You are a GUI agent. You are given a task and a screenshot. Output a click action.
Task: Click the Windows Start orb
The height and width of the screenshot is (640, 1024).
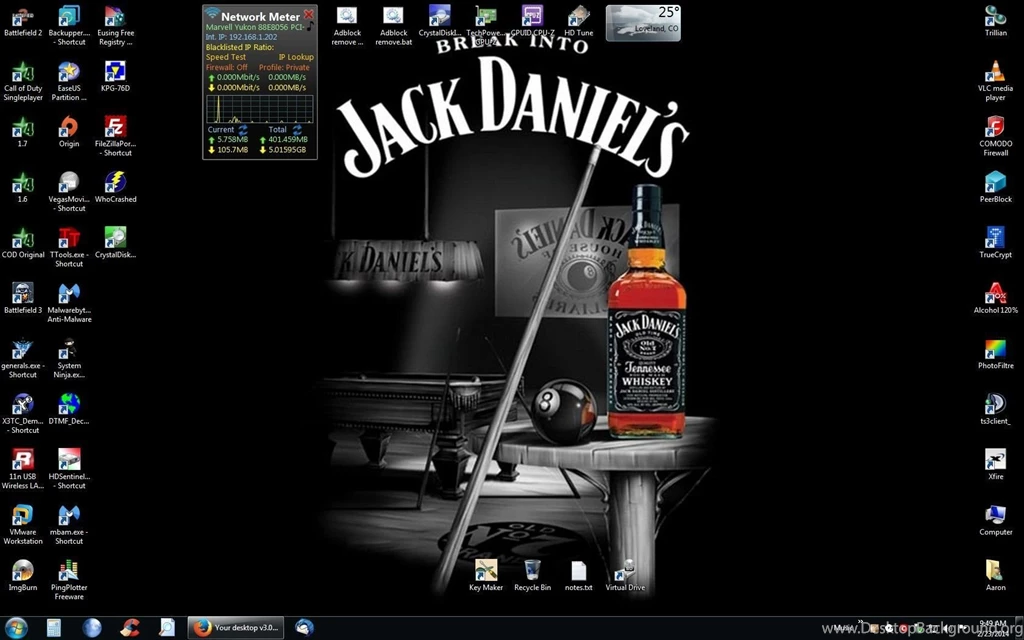pos(15,628)
